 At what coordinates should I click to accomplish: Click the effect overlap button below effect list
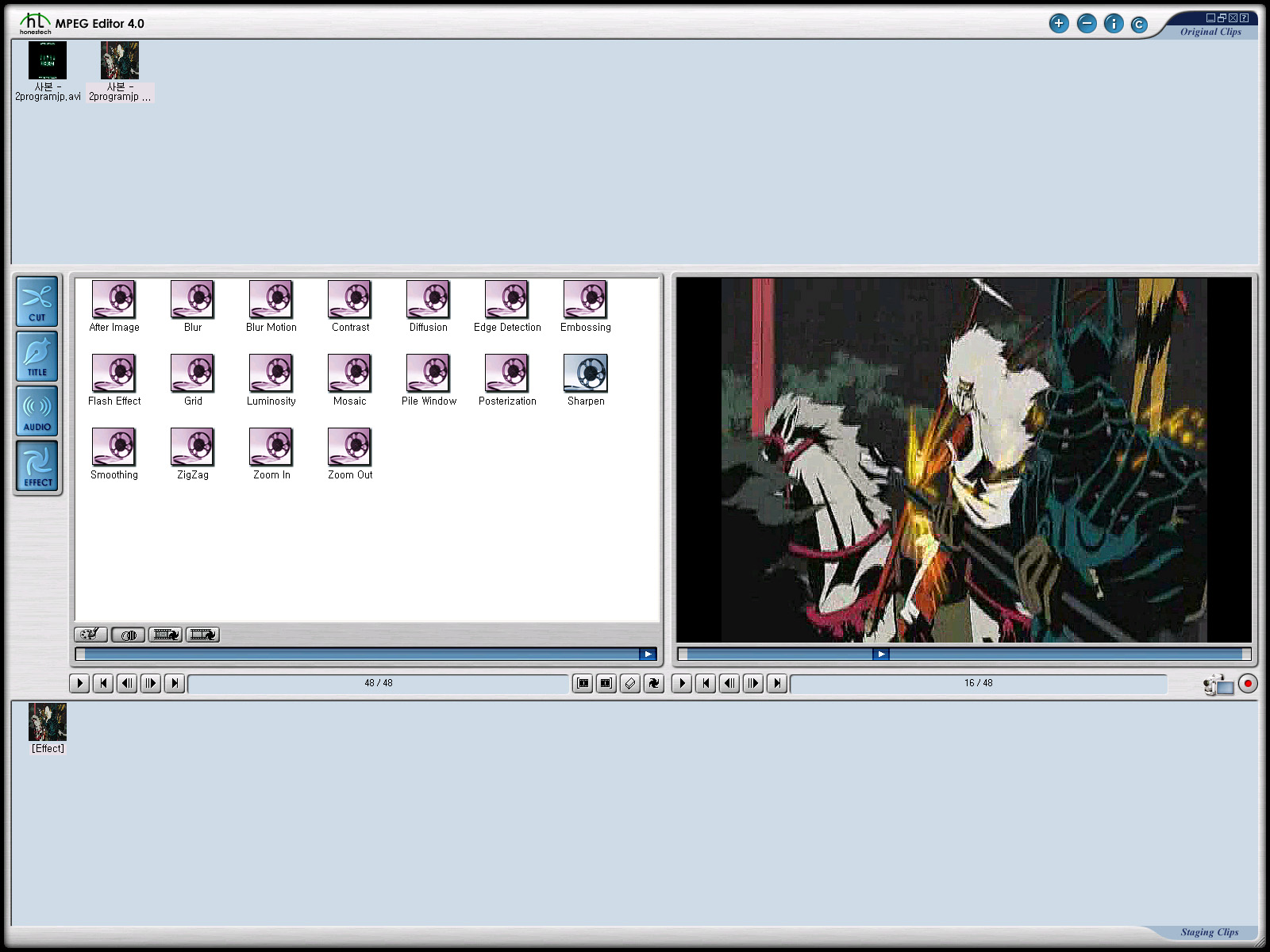pyautogui.click(x=128, y=635)
